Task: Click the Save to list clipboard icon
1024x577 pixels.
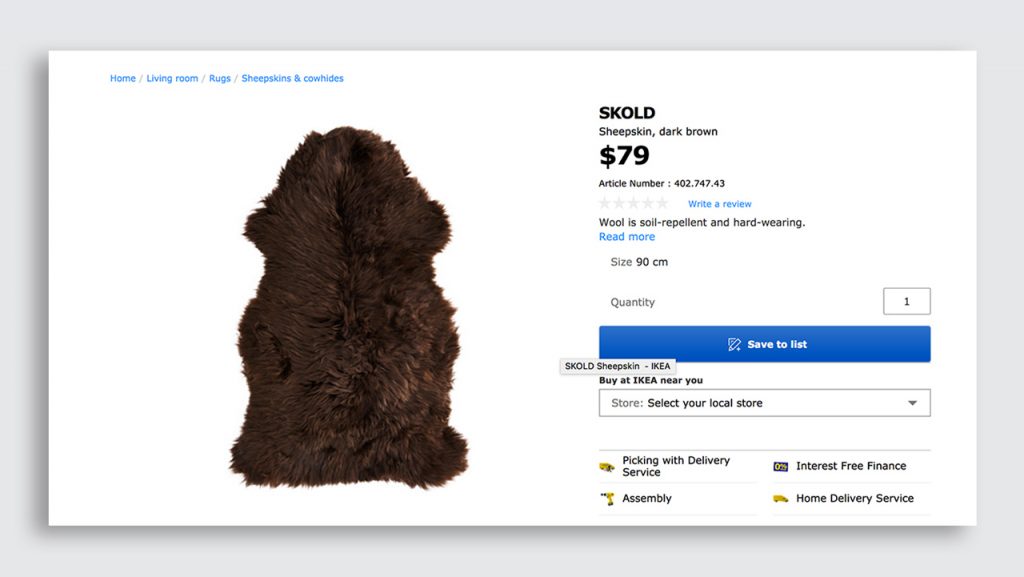Action: click(x=734, y=343)
